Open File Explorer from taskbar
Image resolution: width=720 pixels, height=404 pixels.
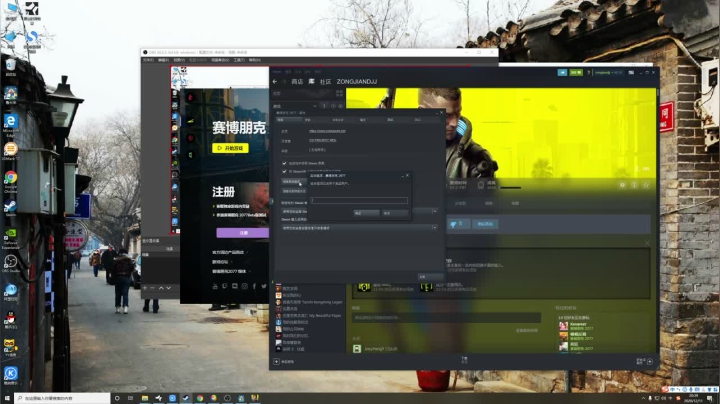point(145,398)
